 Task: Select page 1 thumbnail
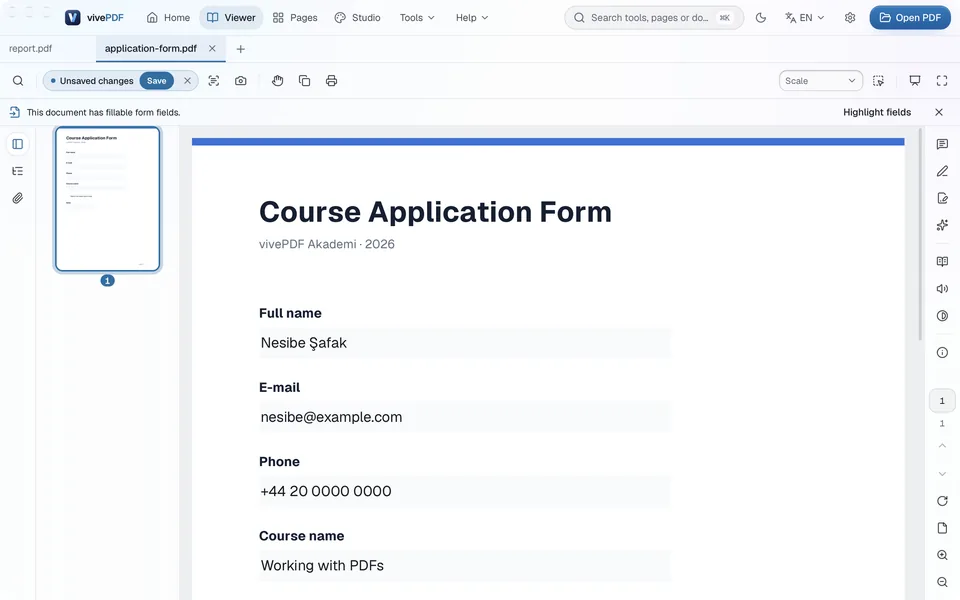(107, 199)
